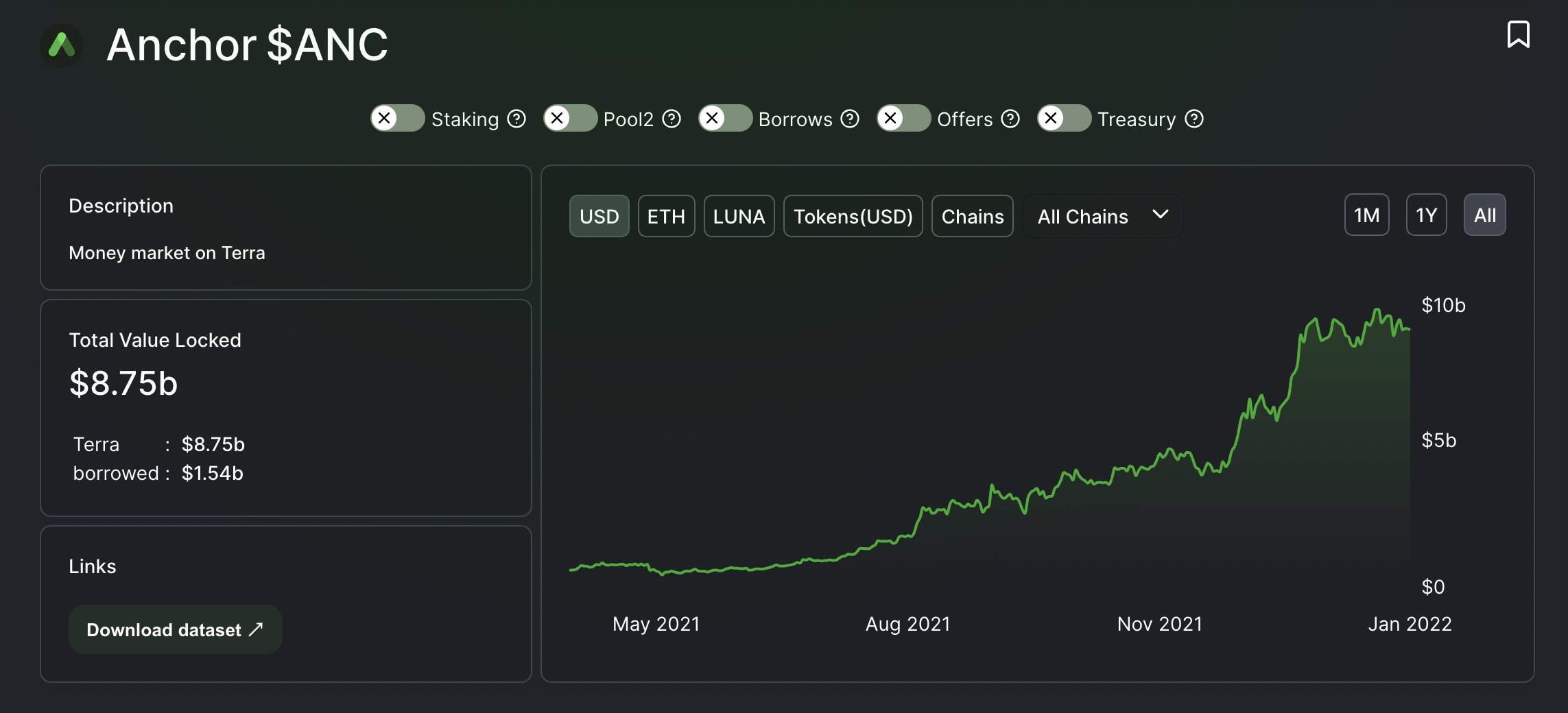Bookmark the Anchor protocol page

click(1518, 34)
